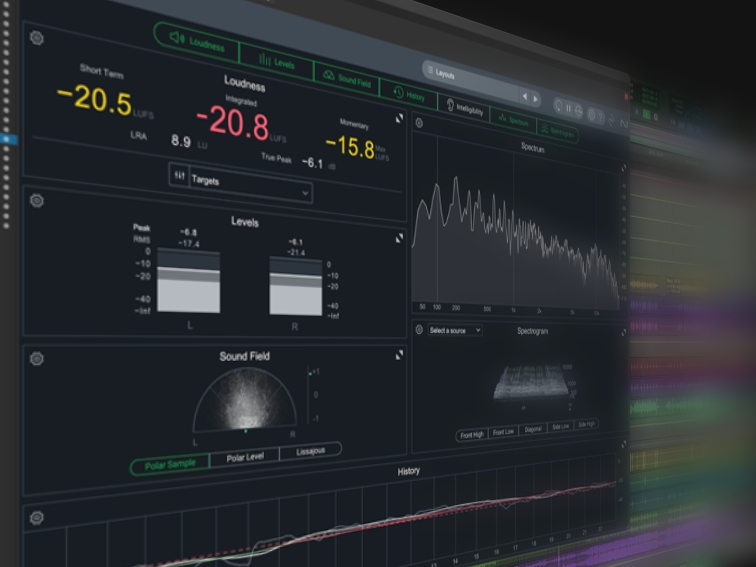Click the N logo icon at top right
Image resolution: width=756 pixels, height=567 pixels.
point(624,124)
